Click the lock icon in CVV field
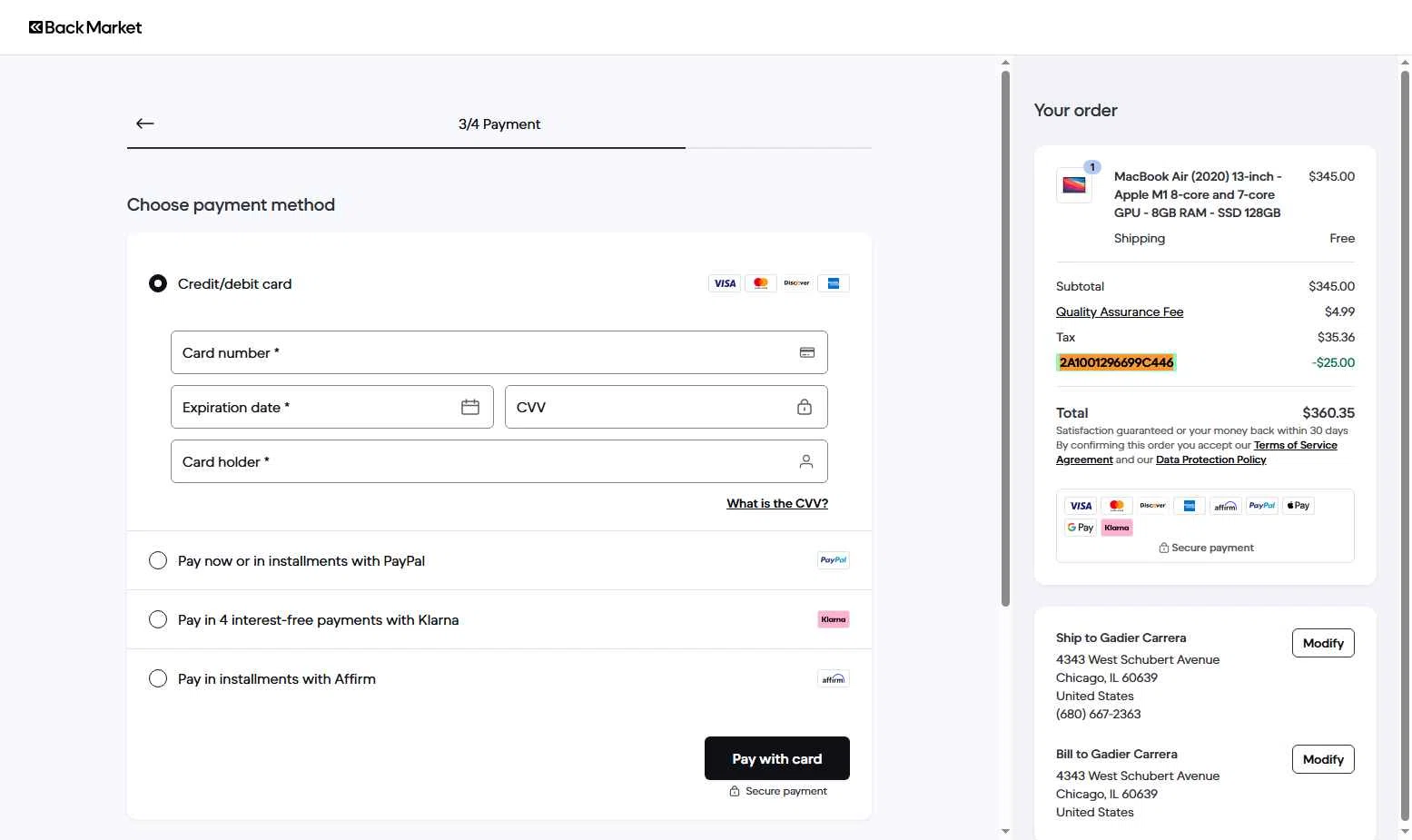Viewport: 1412px width, 840px height. coord(805,407)
